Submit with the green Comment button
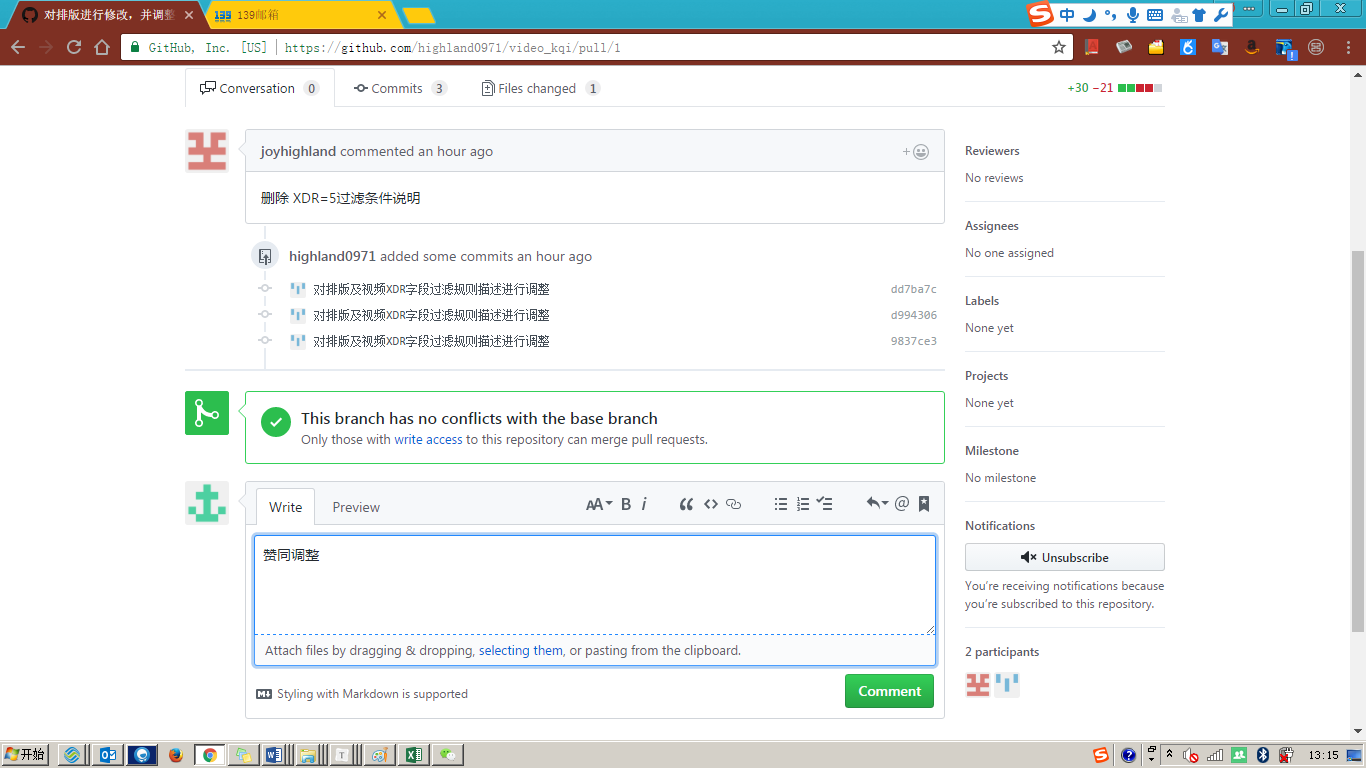Viewport: 1366px width, 768px height. [889, 691]
